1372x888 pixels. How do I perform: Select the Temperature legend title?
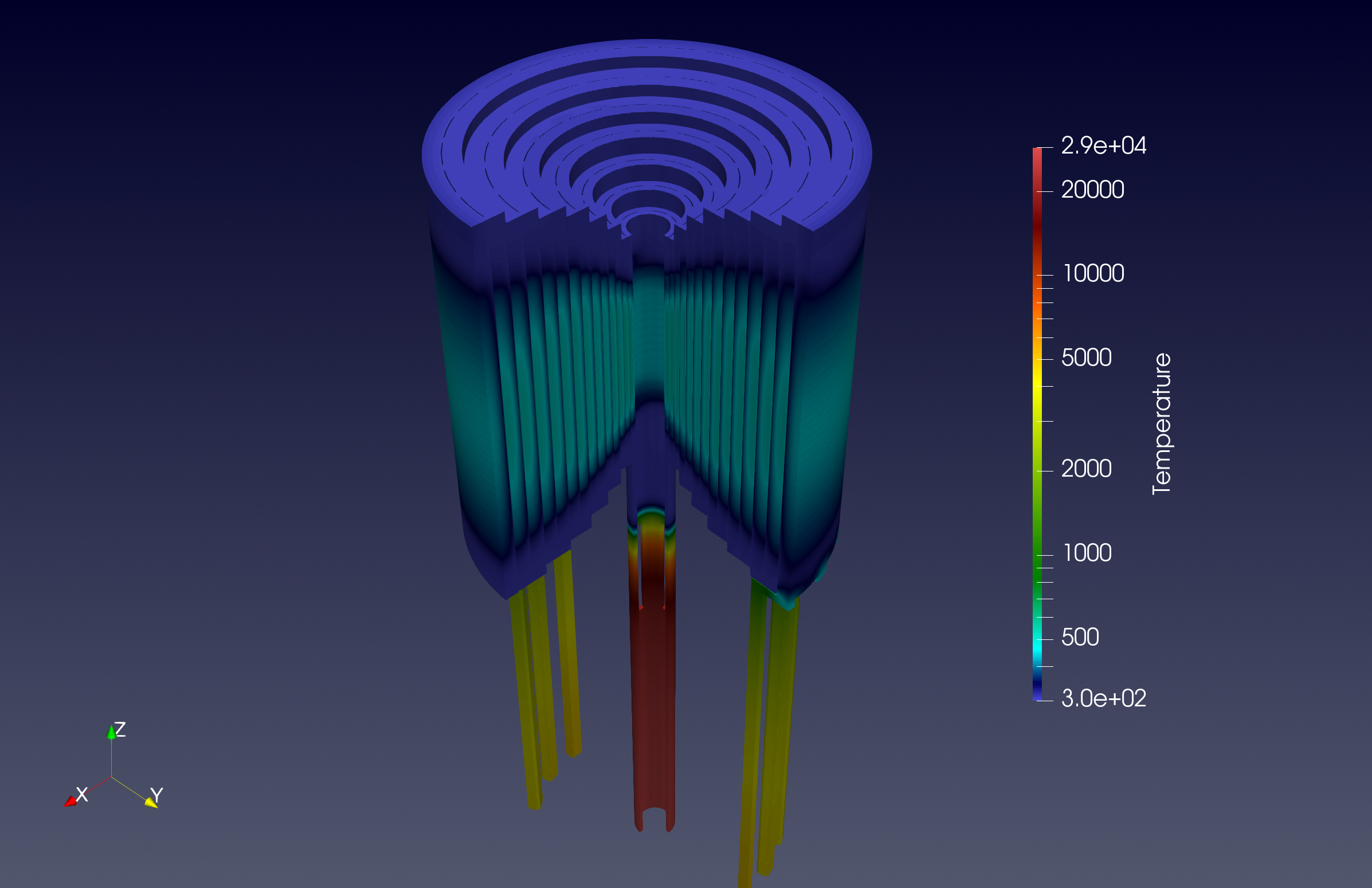tap(1162, 423)
